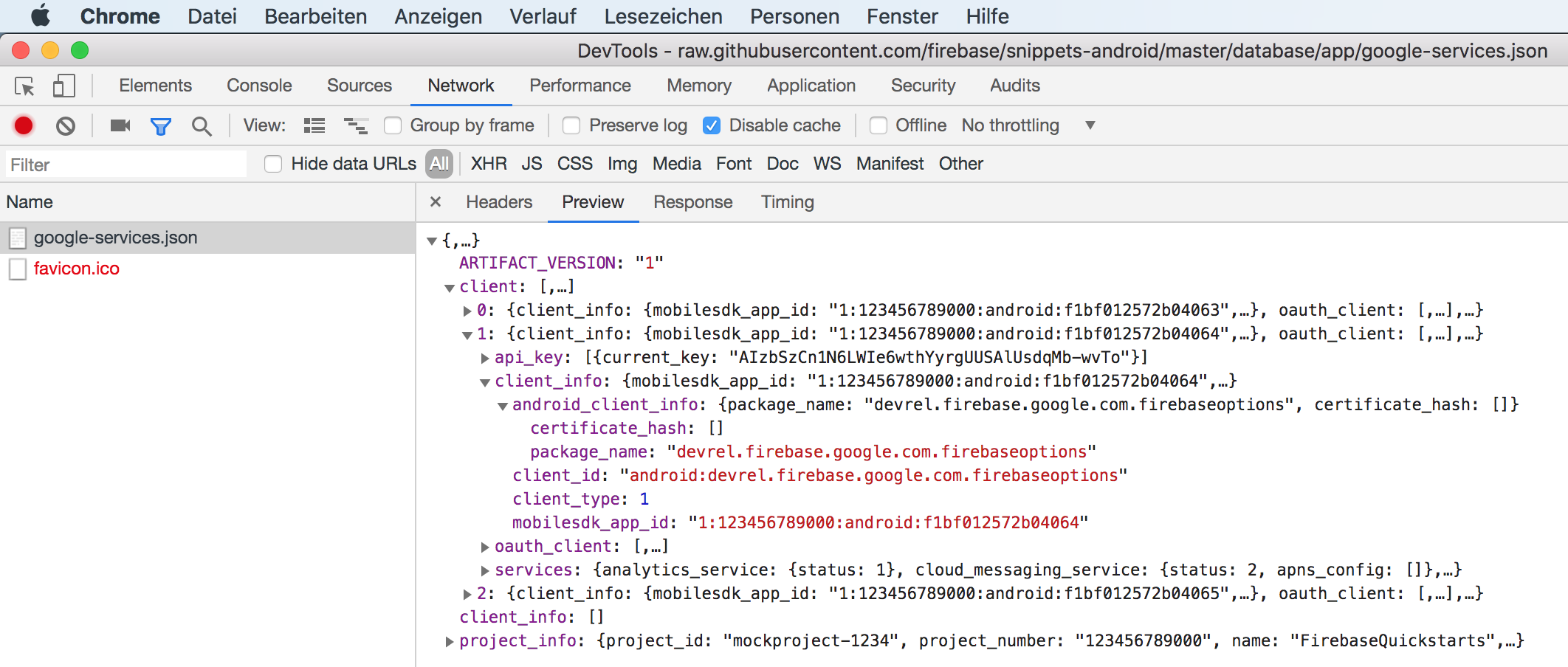The image size is (1568, 667).
Task: Enable Preserve log checkbox
Action: (571, 125)
